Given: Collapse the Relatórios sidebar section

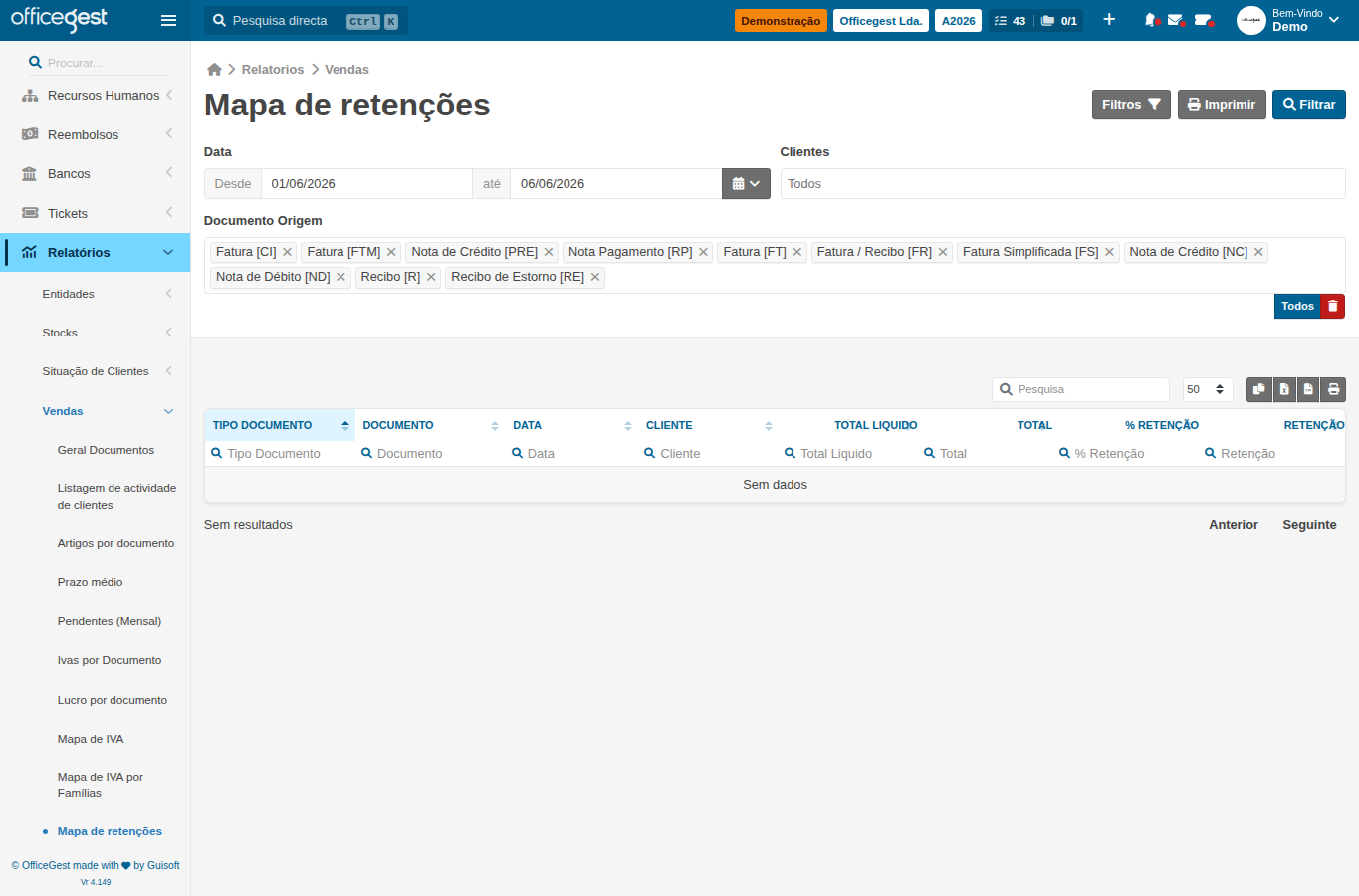Looking at the screenshot, I should coord(95,252).
